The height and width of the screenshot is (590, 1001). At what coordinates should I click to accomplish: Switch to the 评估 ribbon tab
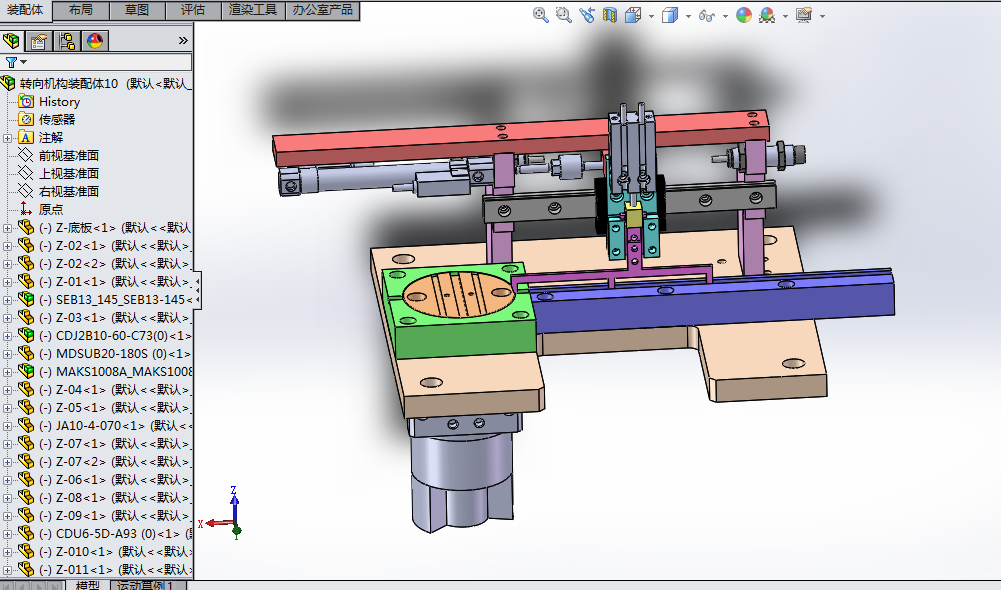point(192,10)
